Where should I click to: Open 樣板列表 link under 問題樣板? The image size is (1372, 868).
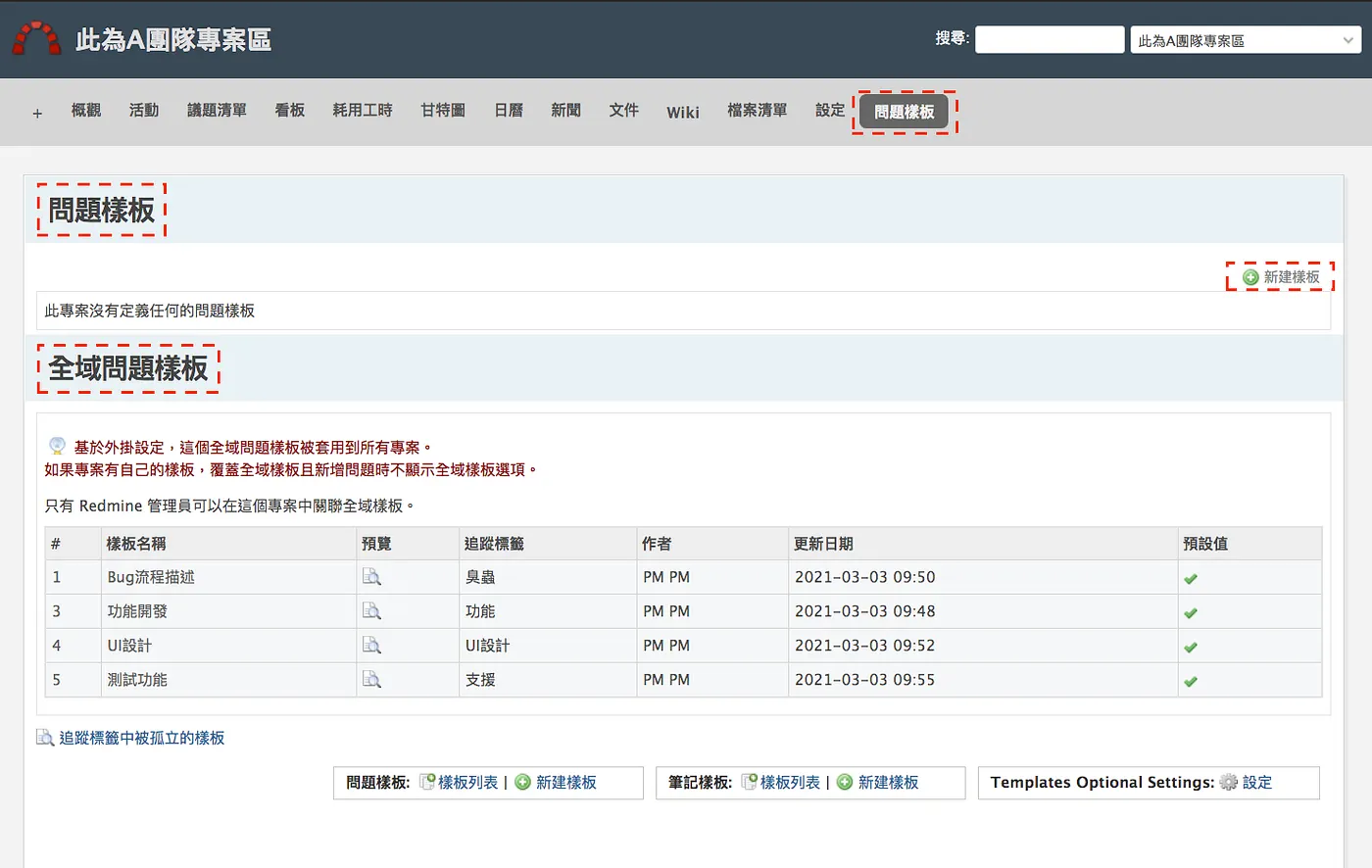[467, 782]
